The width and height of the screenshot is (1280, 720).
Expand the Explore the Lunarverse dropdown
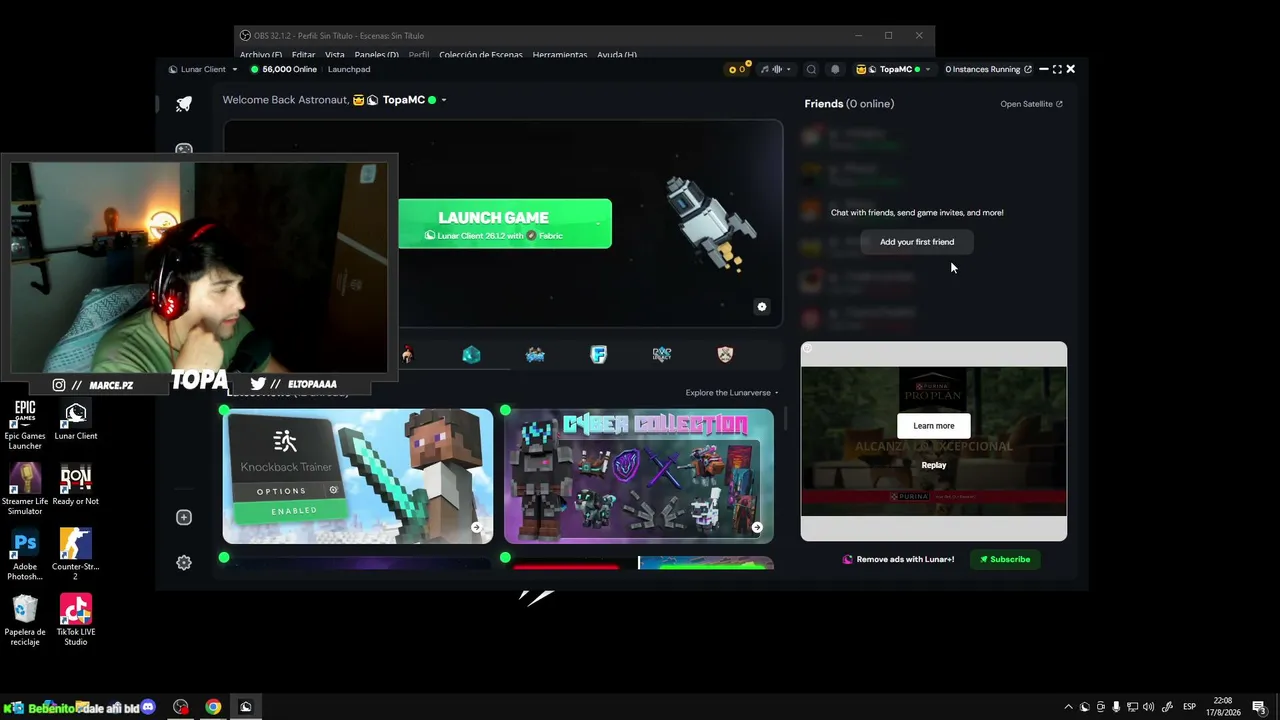click(732, 393)
